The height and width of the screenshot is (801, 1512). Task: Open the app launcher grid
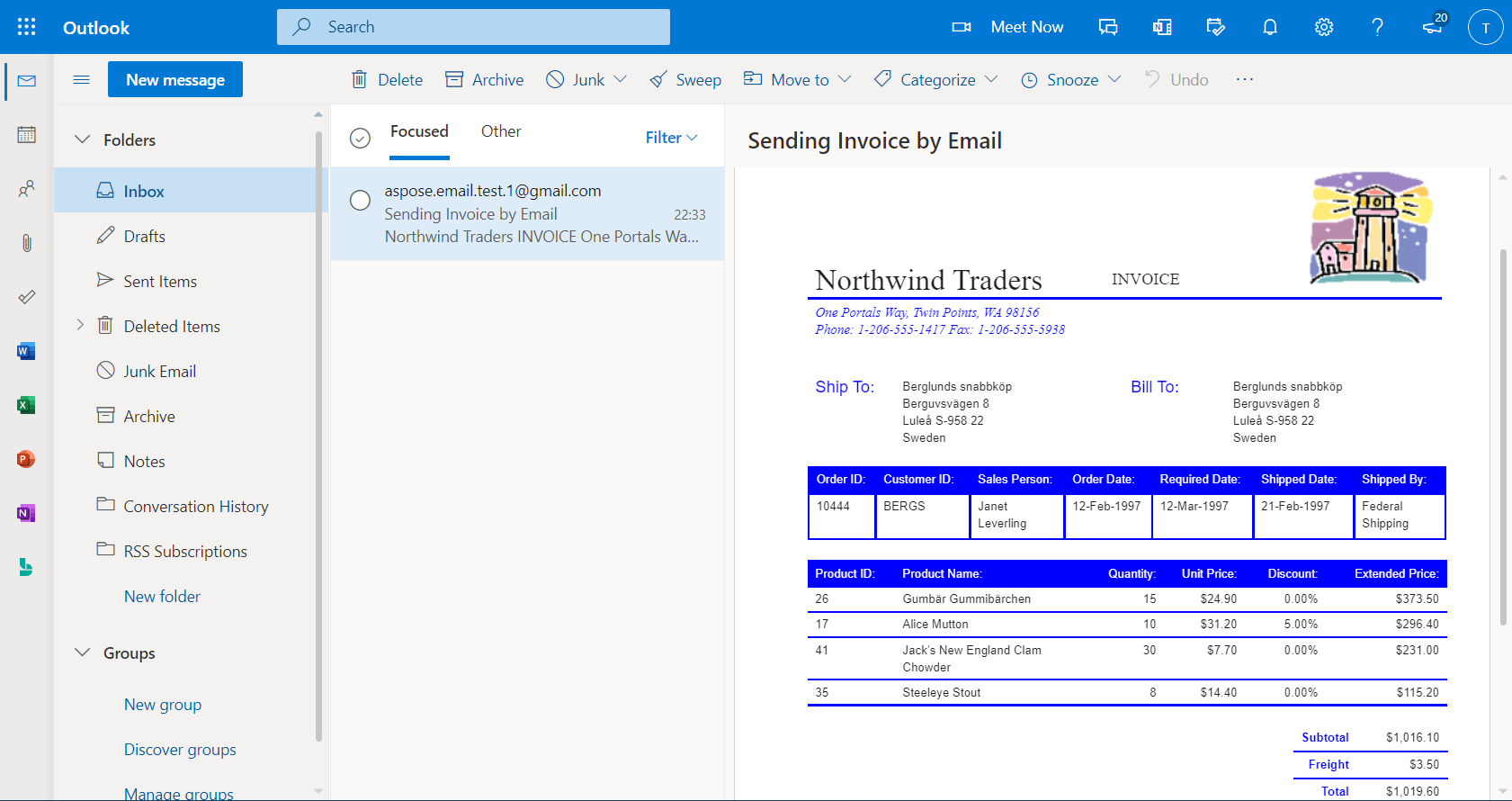click(x=27, y=27)
